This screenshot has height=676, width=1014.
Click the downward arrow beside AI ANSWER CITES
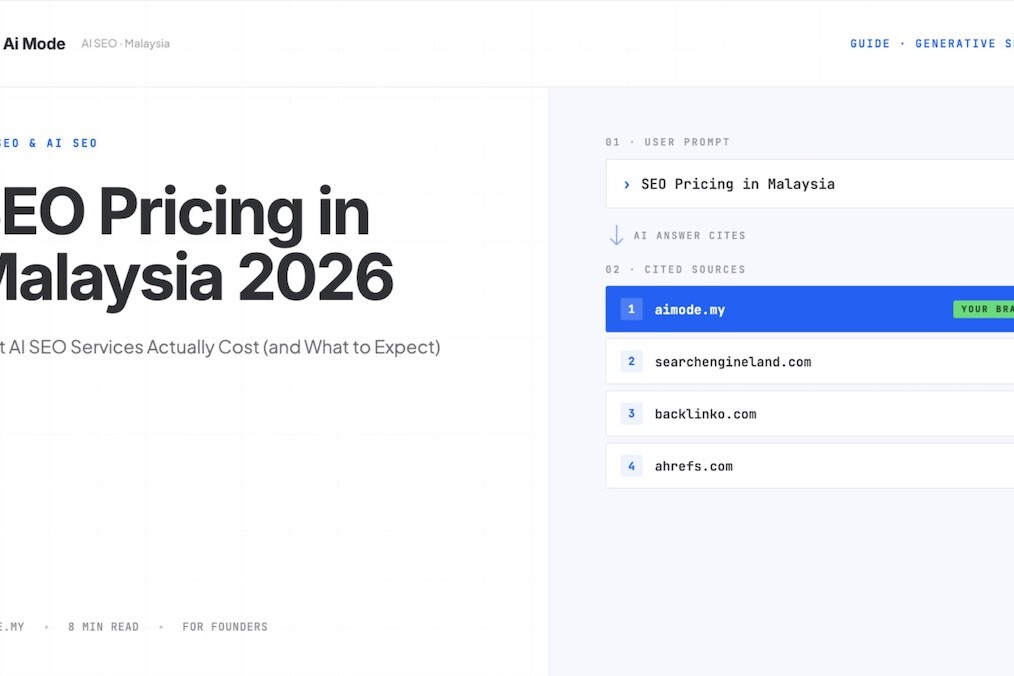618,235
